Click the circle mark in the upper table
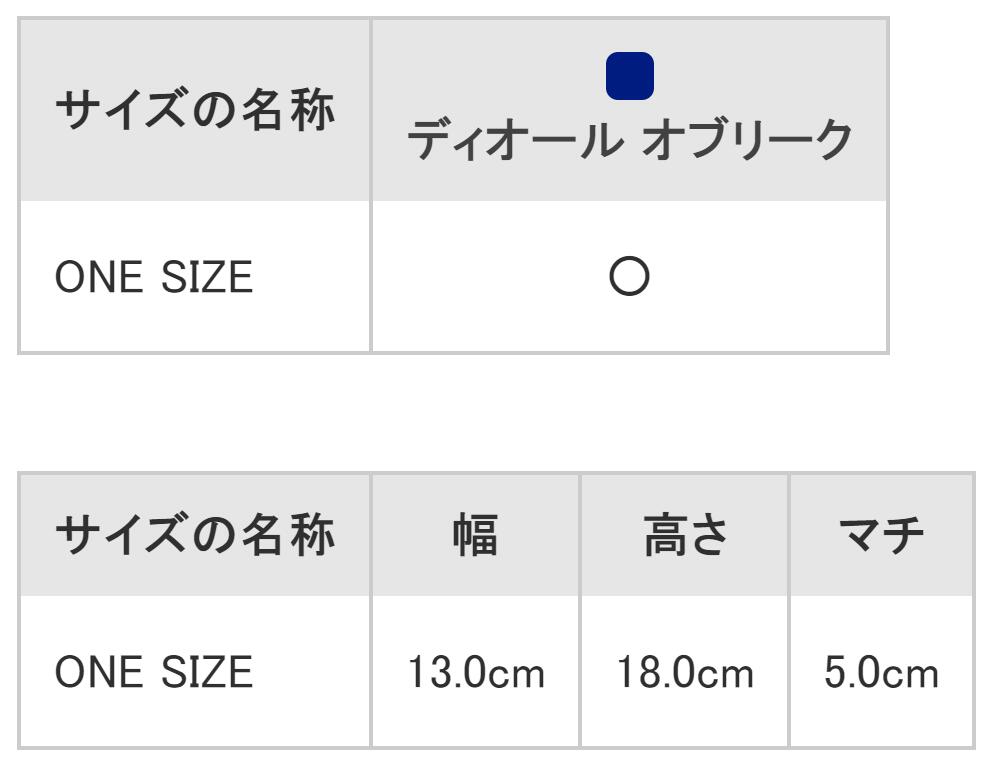982x758 pixels. (x=629, y=277)
